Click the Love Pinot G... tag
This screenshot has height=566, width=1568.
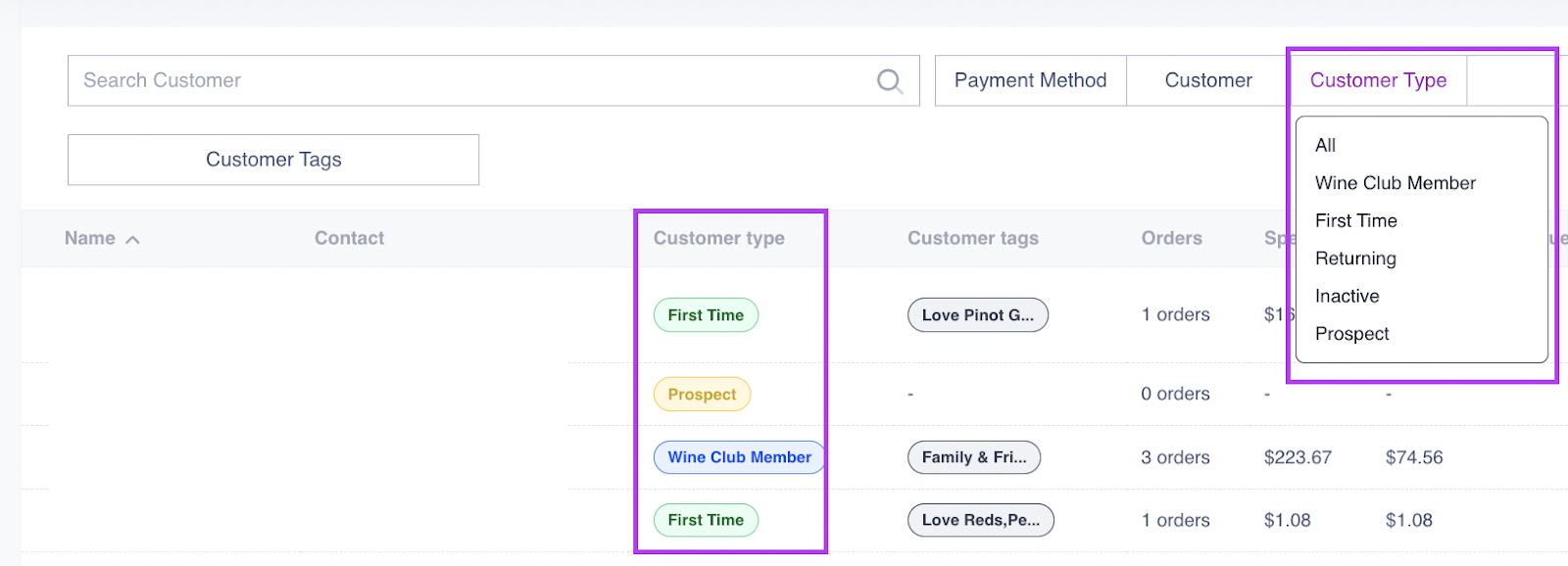977,315
